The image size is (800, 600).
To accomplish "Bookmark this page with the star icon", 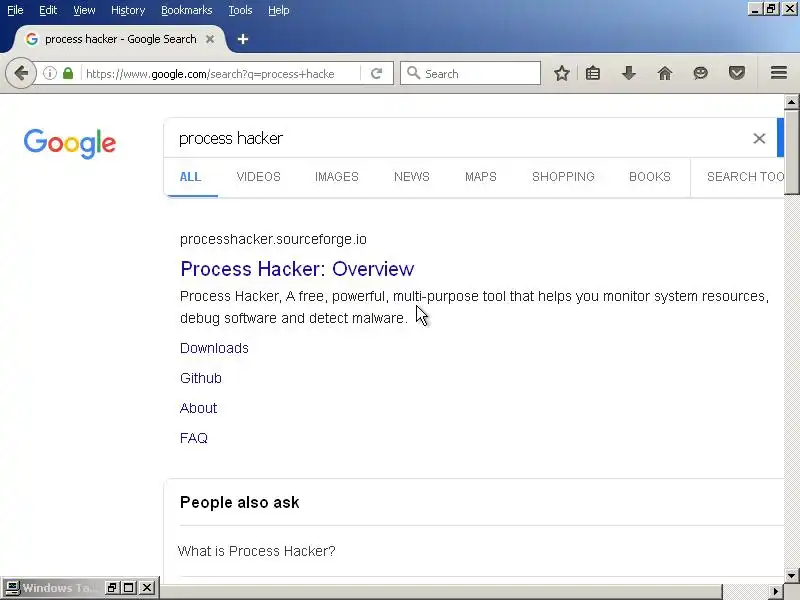I will (562, 73).
